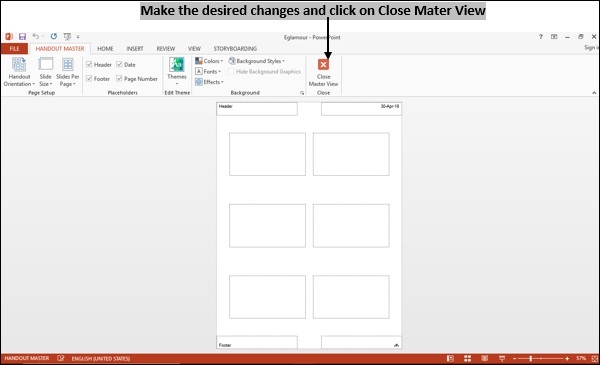The width and height of the screenshot is (600, 365).
Task: Click zoom in plus button
Action: tap(567, 358)
